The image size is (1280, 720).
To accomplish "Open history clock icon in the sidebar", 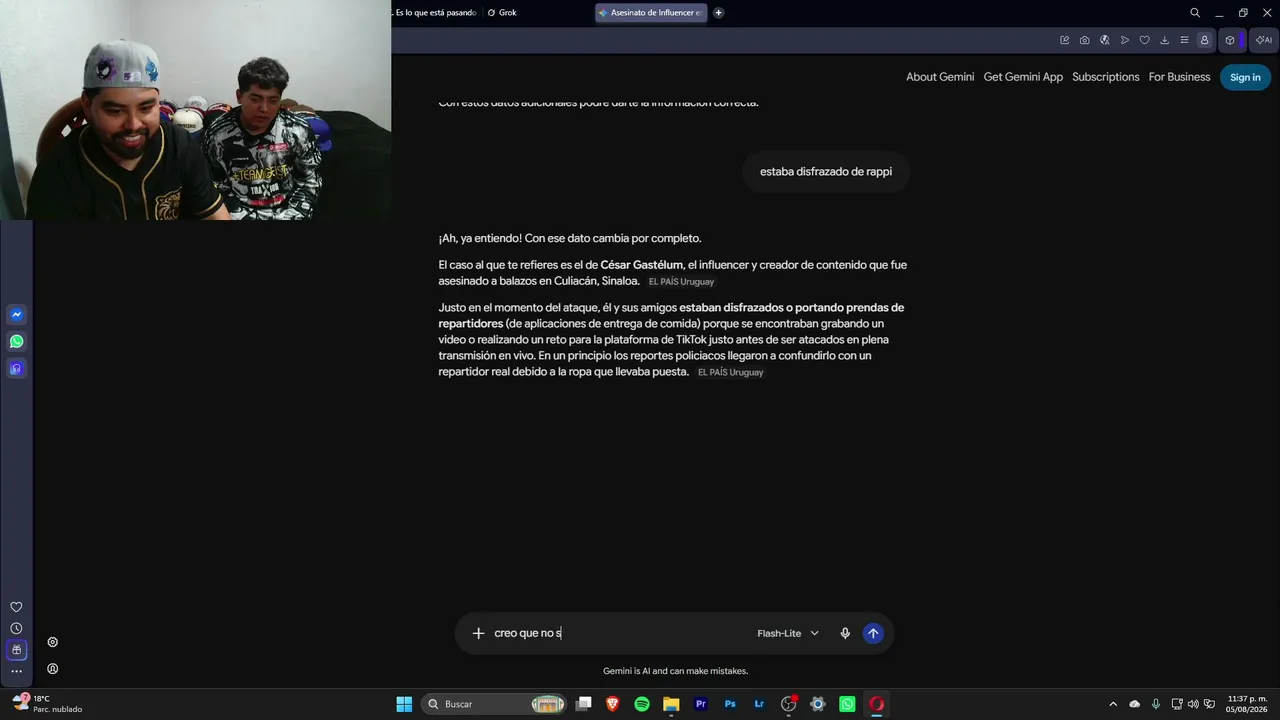I will [16, 629].
